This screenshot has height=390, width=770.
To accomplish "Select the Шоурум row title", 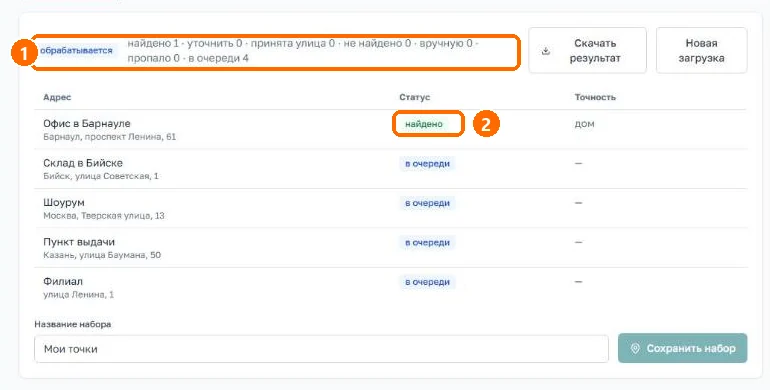I will 64,202.
